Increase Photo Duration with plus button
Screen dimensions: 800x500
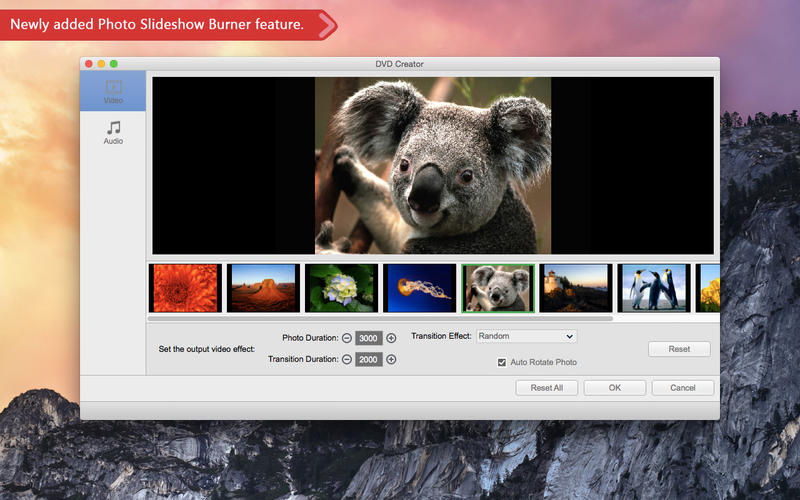(391, 338)
